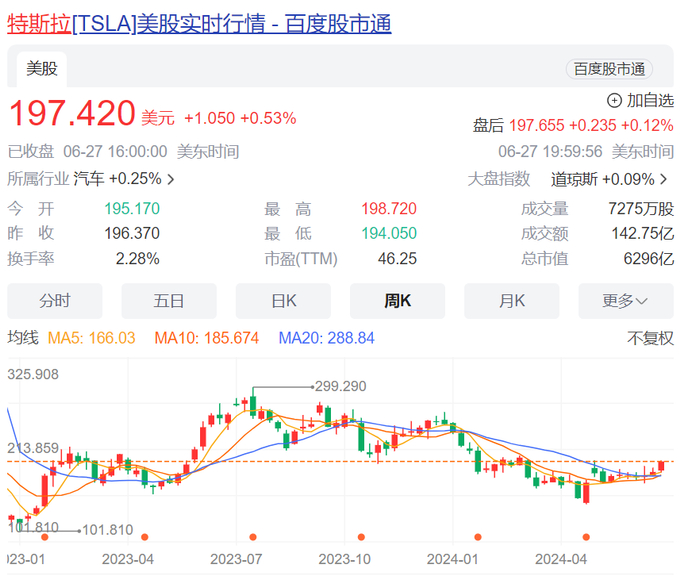Viewport: 700px width, 576px height.
Task: Click the 299.290 peak price label
Action: [x=340, y=386]
